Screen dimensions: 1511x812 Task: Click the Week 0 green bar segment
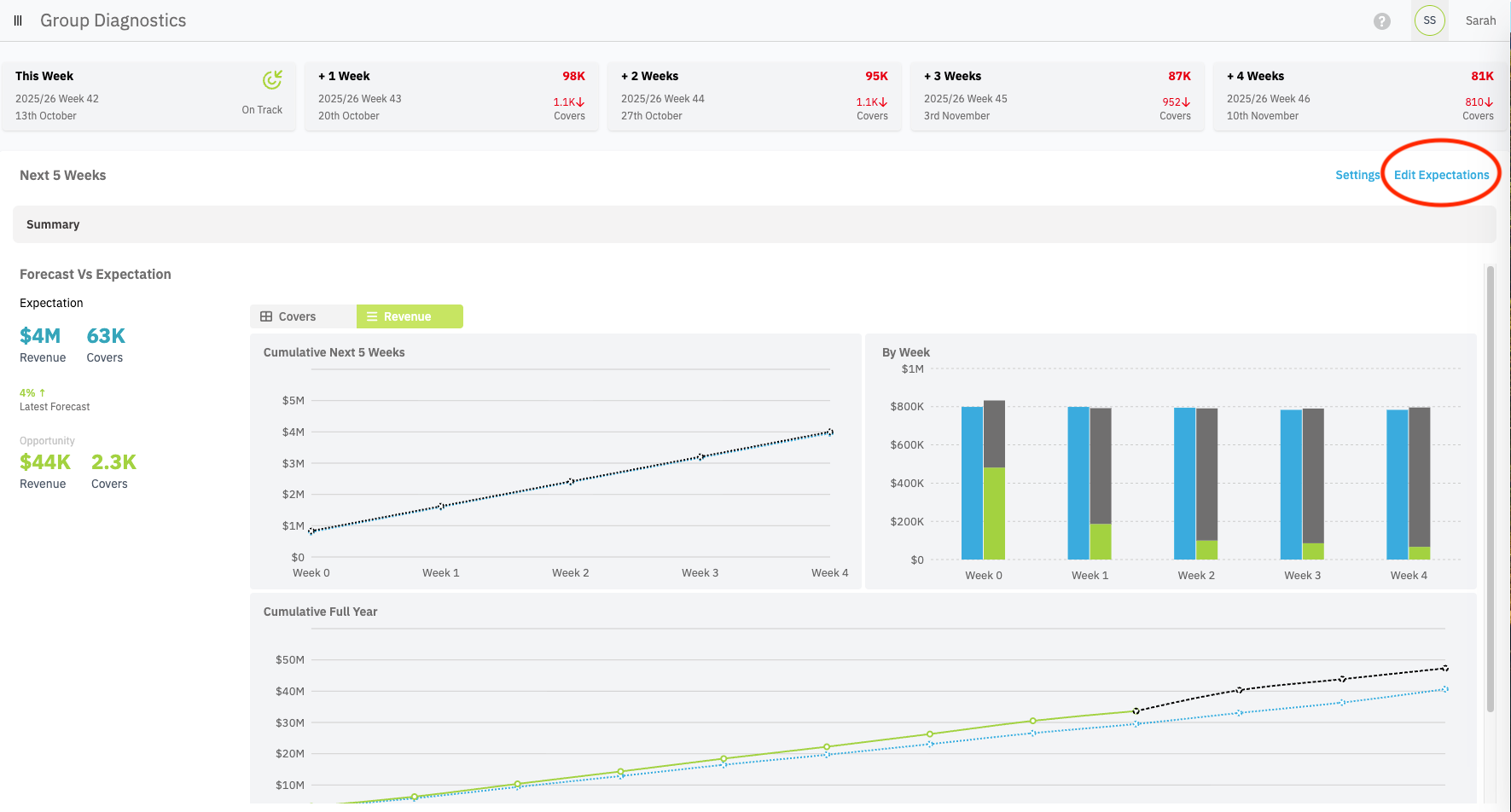tap(994, 513)
